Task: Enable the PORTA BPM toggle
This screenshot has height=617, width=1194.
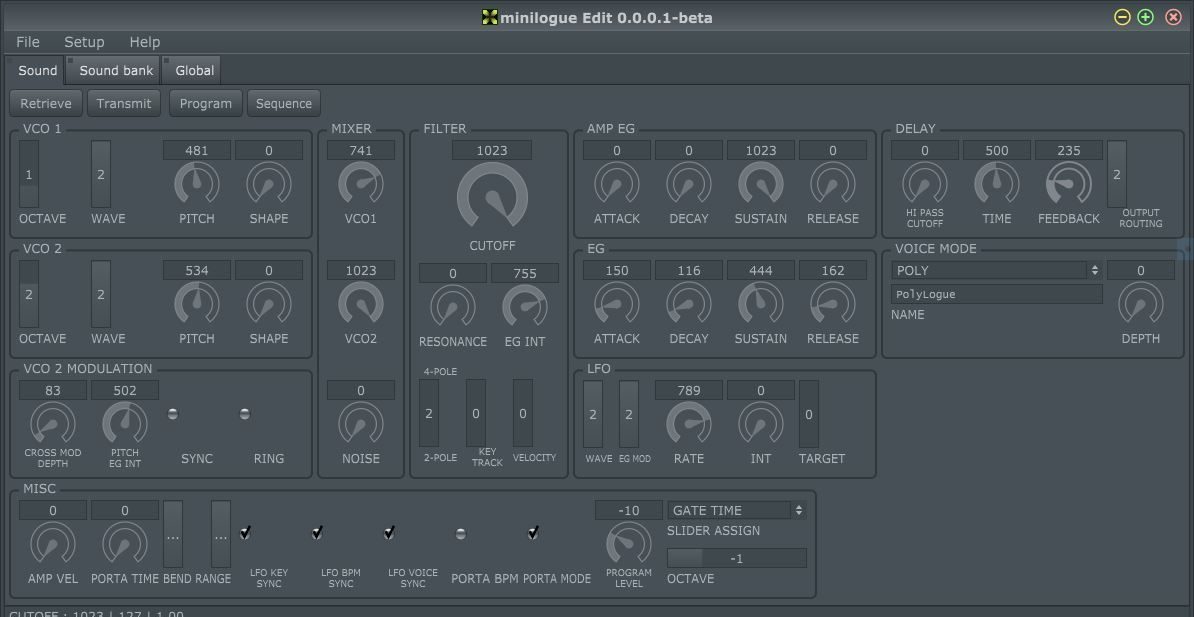Action: (461, 533)
